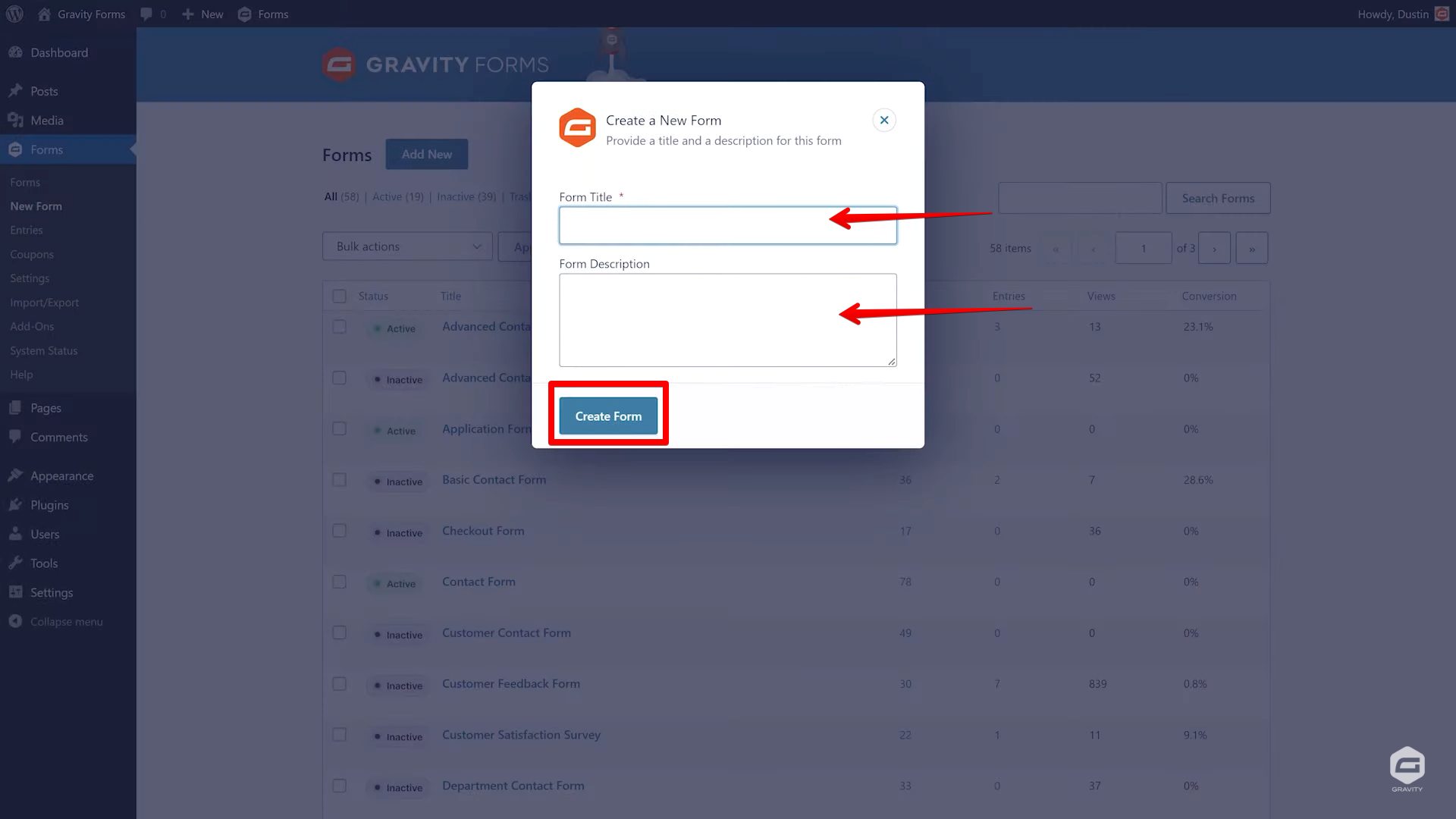Click the Comments menu icon
Screen dimensions: 1456x819
(x=15, y=436)
